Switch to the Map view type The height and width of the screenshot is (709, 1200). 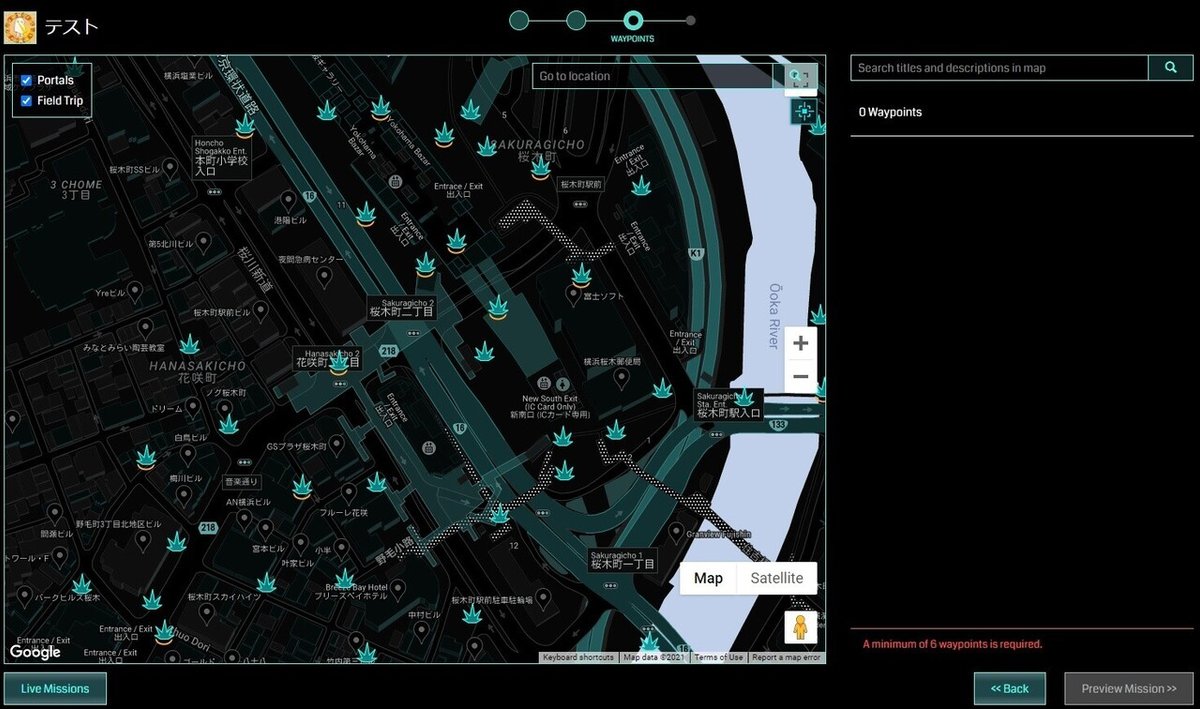708,578
